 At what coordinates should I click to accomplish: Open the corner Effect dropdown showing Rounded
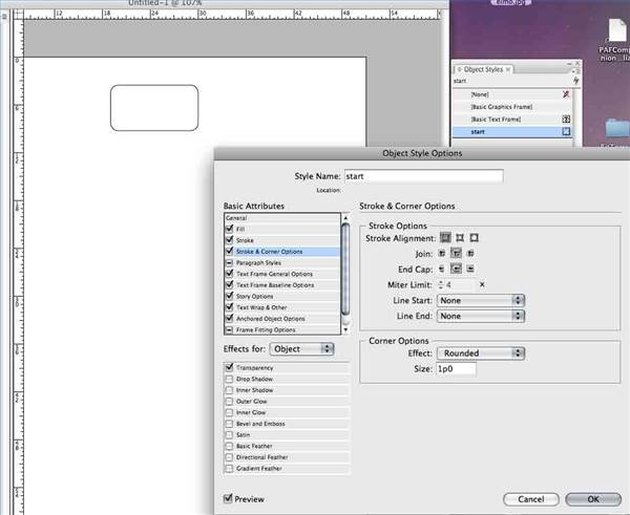(481, 354)
